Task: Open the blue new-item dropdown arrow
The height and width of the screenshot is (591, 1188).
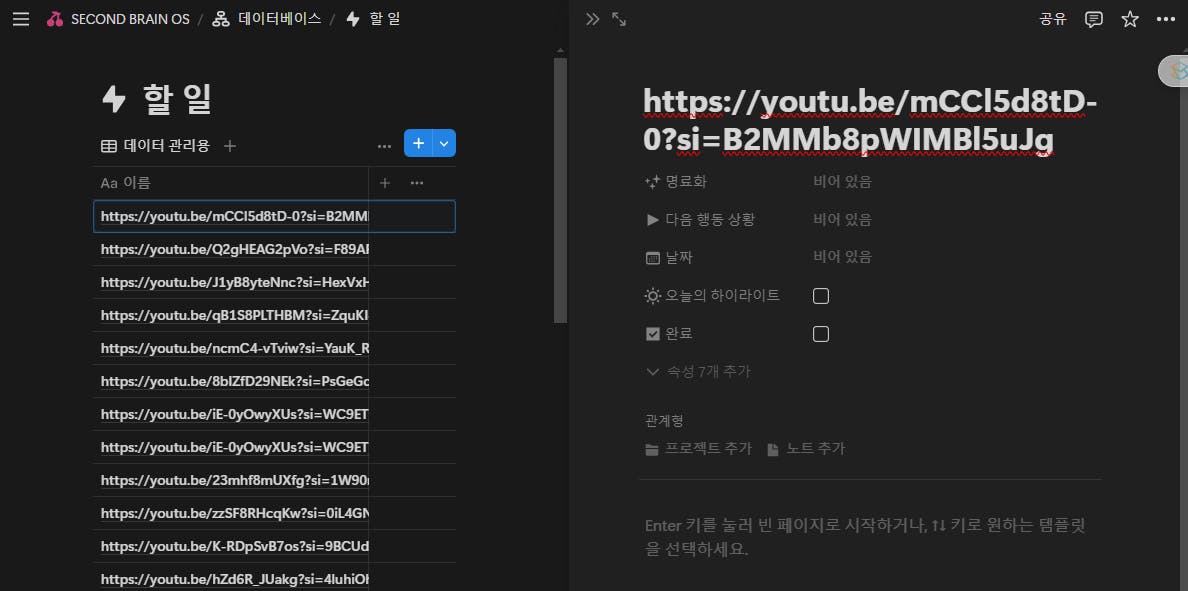Action: coord(445,143)
